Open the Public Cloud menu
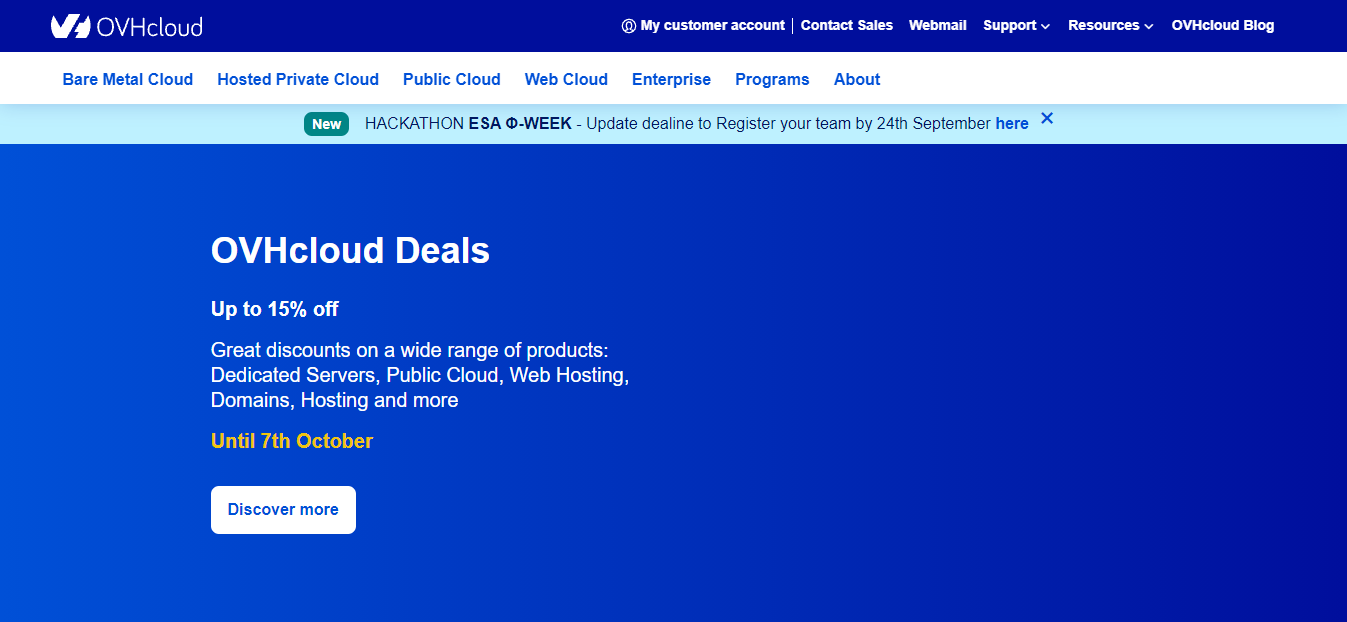1347x622 pixels. 452,79
